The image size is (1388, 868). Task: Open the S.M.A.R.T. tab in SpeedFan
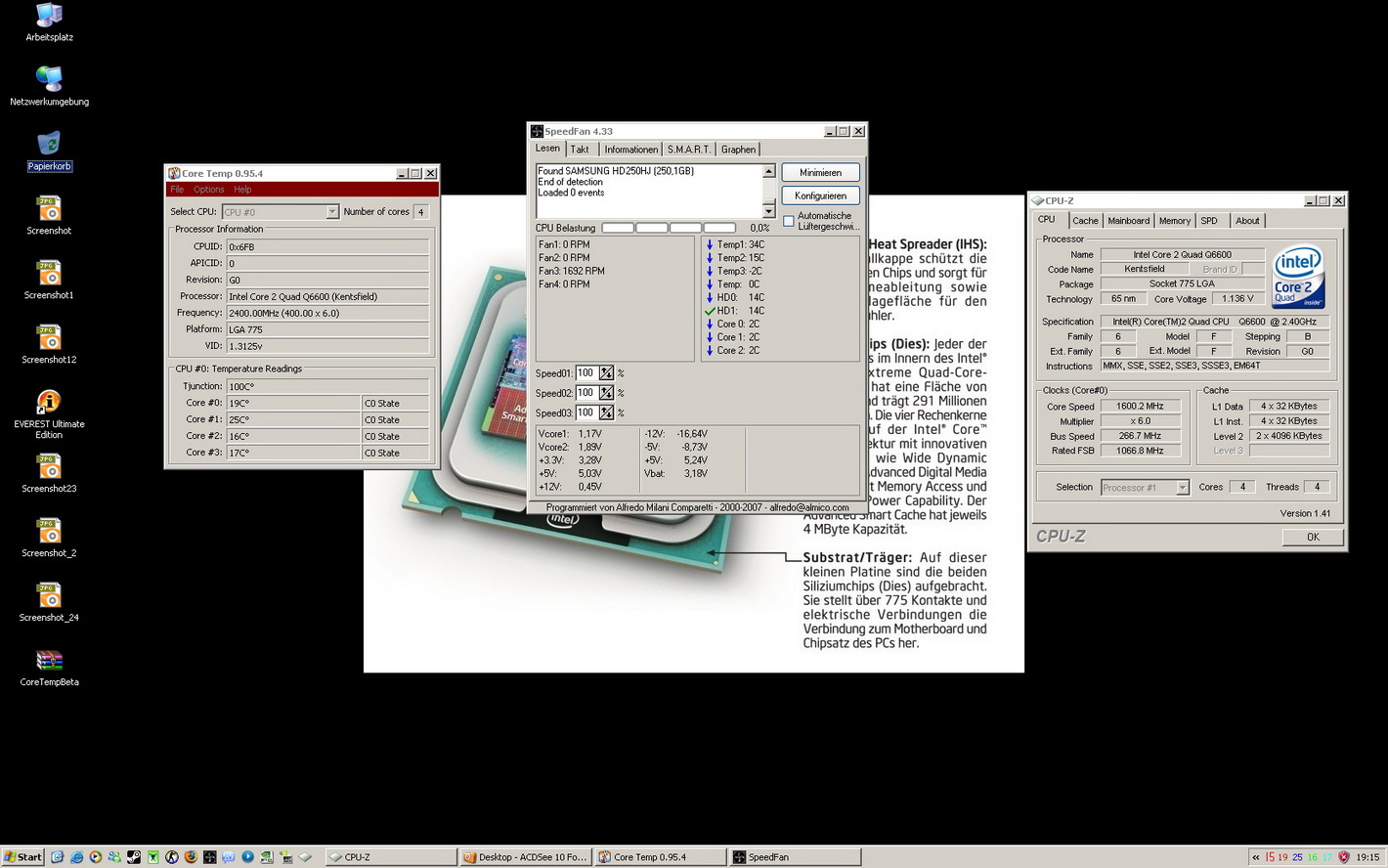coord(688,150)
